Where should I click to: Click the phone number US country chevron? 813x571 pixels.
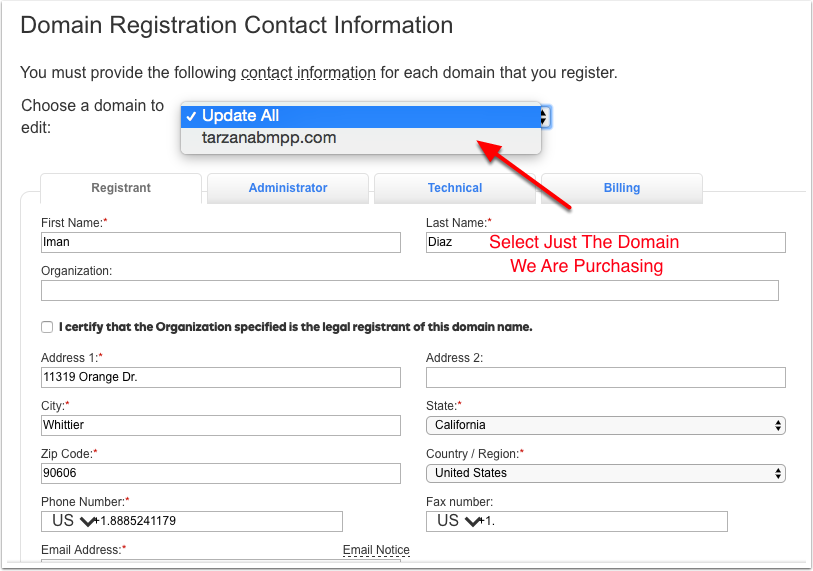(88, 521)
